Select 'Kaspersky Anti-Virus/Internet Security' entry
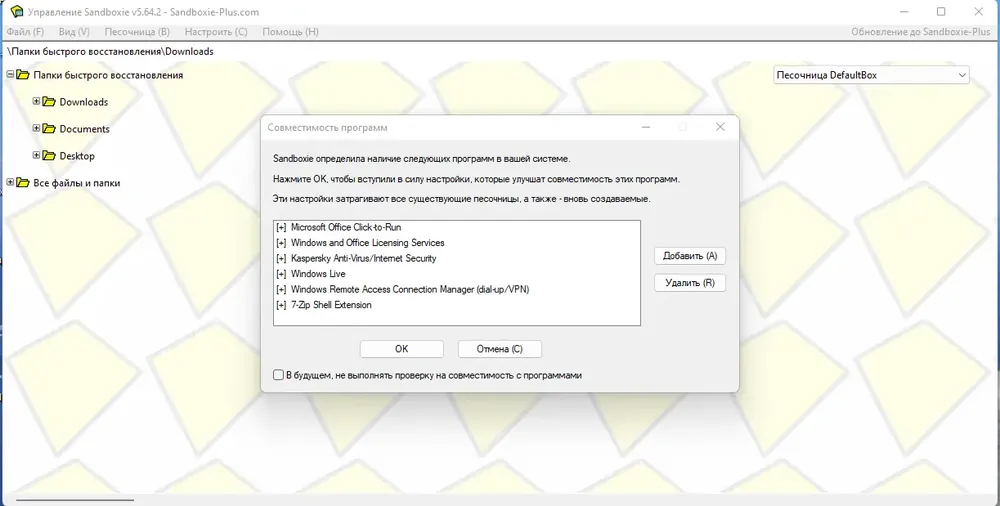This screenshot has height=506, width=1000. pyautogui.click(x=457, y=258)
